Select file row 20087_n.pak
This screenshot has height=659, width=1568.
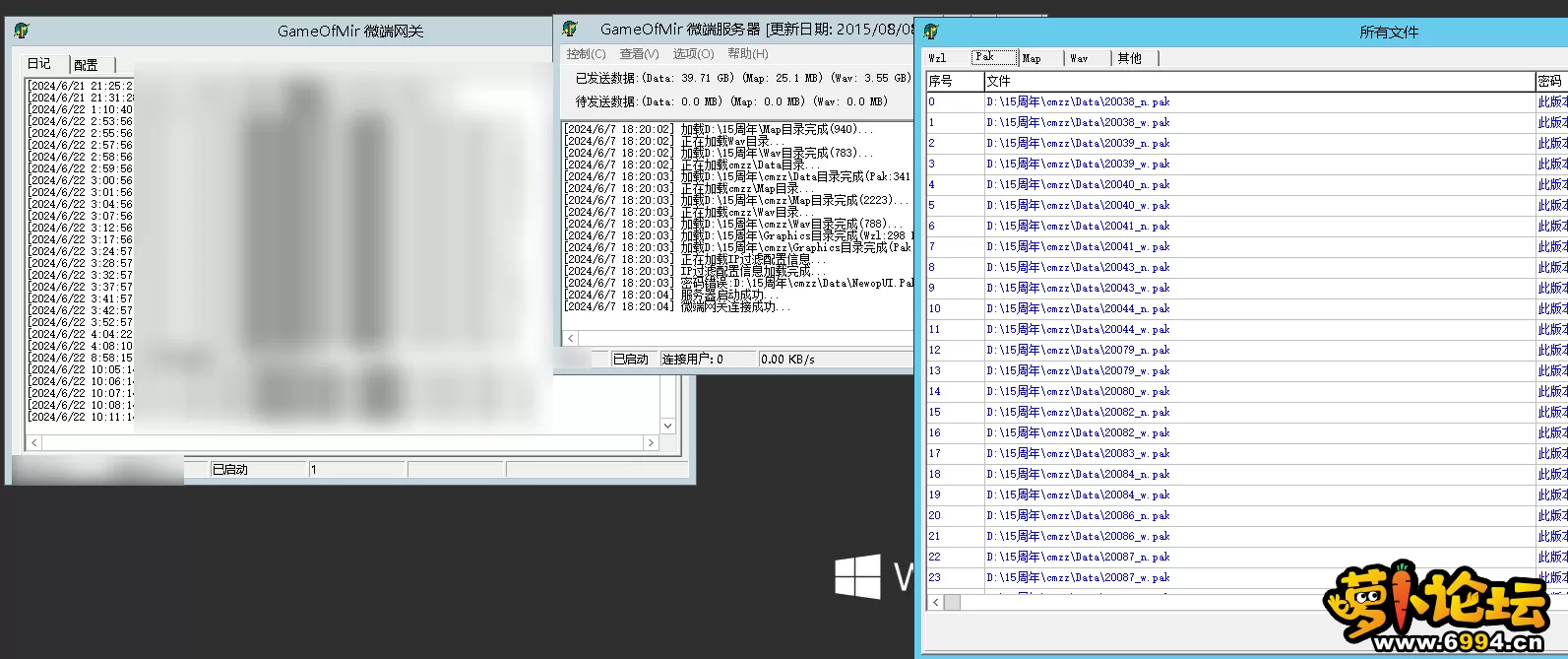pos(1246,557)
